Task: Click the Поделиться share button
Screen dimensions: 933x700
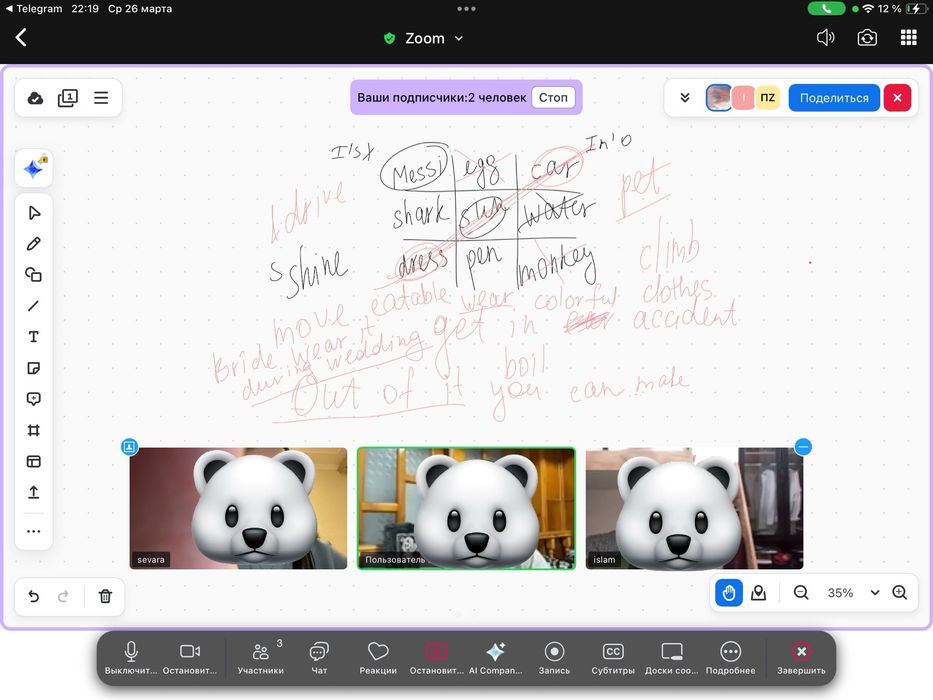Action: [x=834, y=98]
